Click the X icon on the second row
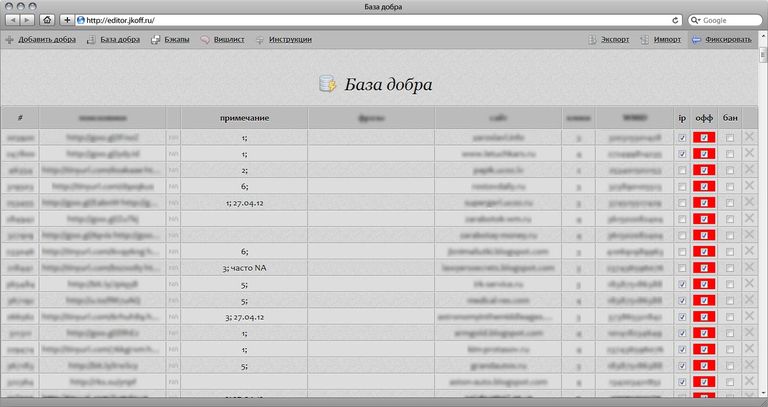The image size is (768, 407). [x=750, y=153]
